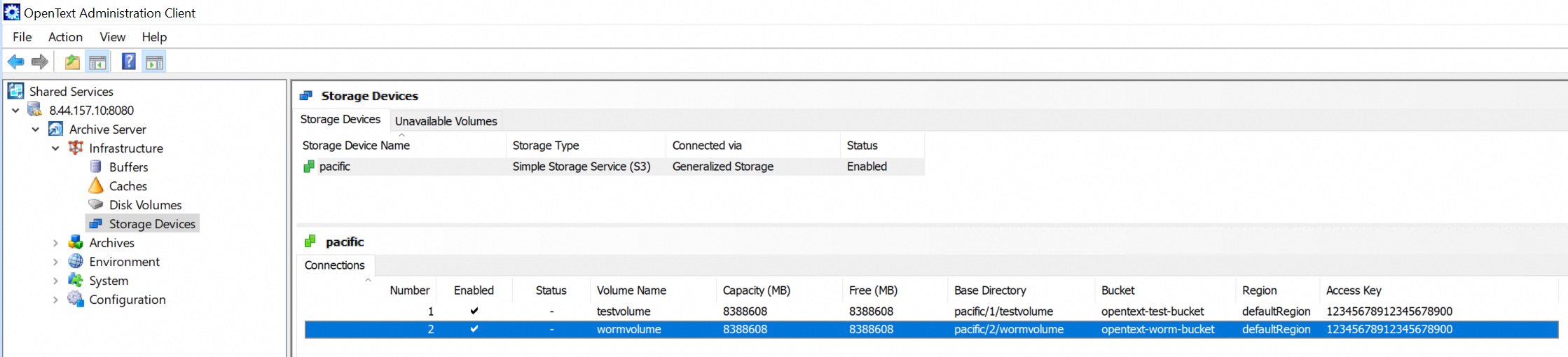The width and height of the screenshot is (1568, 357).
Task: Click the server 8.44.157.10:8080 icon
Action: [x=35, y=110]
